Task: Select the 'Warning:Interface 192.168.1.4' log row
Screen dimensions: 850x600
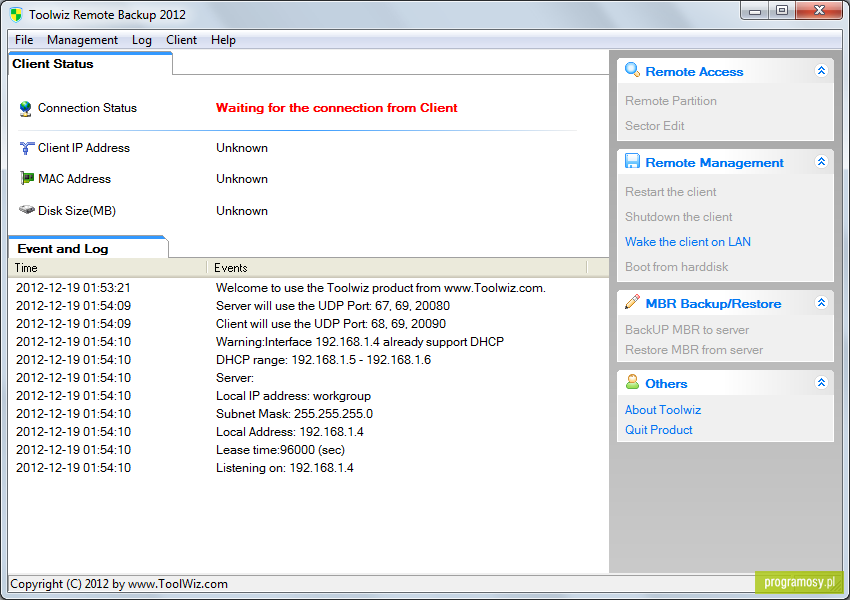Action: coord(308,341)
